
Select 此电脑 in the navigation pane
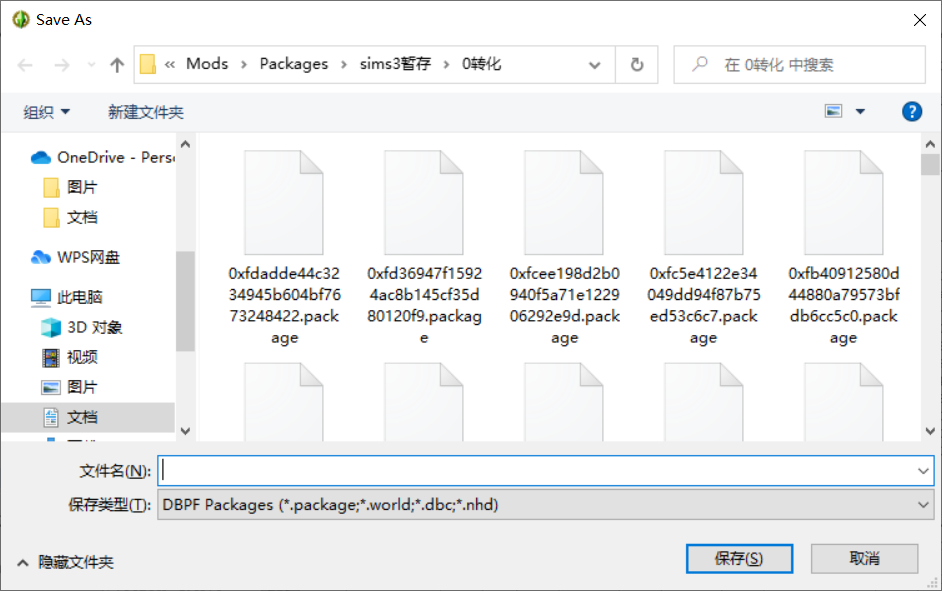67,297
